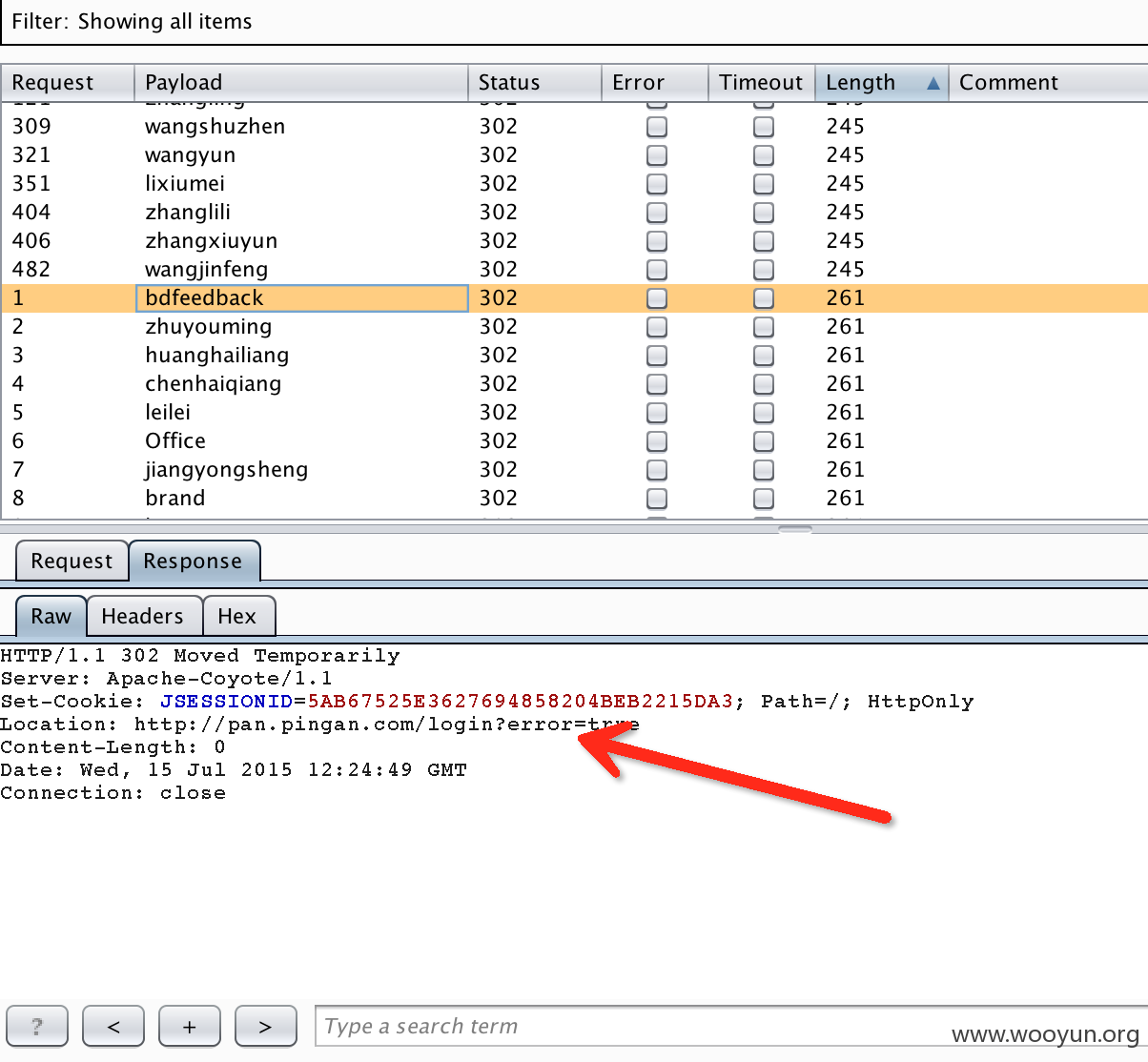Toggle Error checkbox for lixiumei row
This screenshot has height=1062, width=1148.
pyautogui.click(x=657, y=184)
